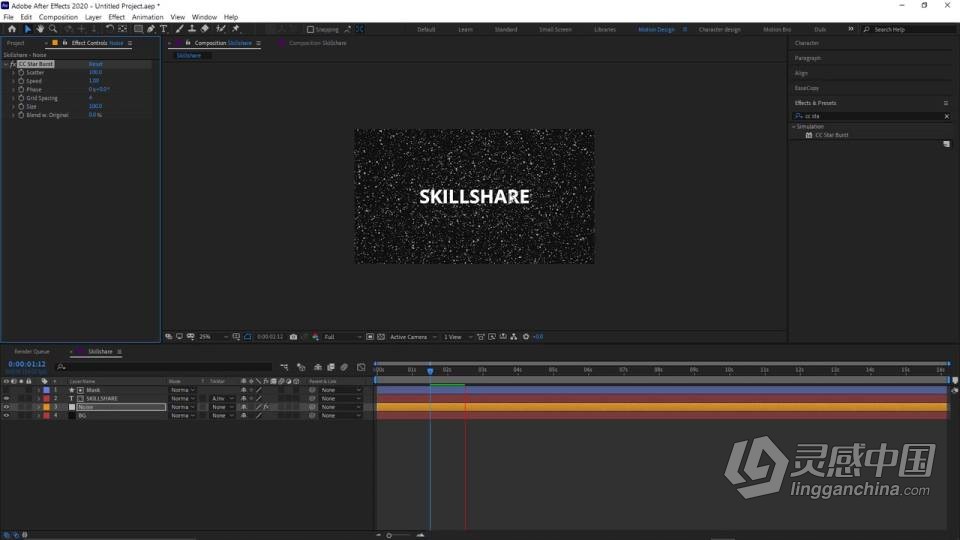The image size is (960, 540).
Task: Switch to Motion Design workspace
Action: [x=656, y=29]
